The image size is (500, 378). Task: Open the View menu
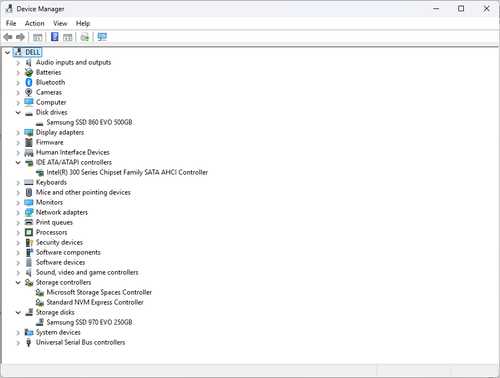click(60, 23)
